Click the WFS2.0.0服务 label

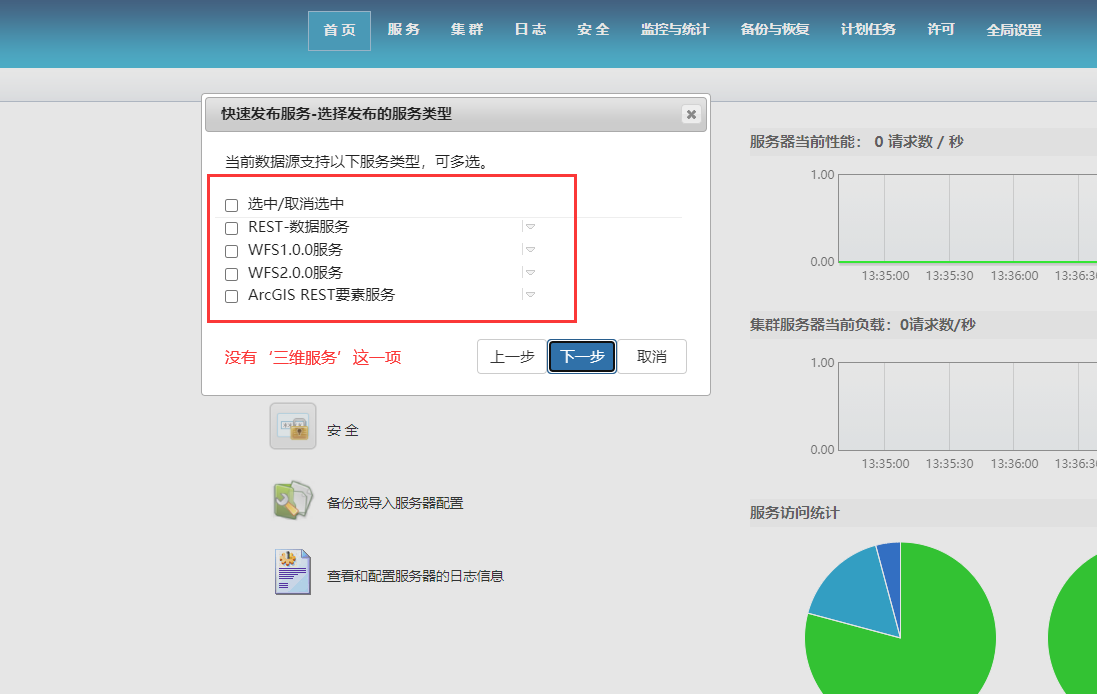click(x=295, y=272)
